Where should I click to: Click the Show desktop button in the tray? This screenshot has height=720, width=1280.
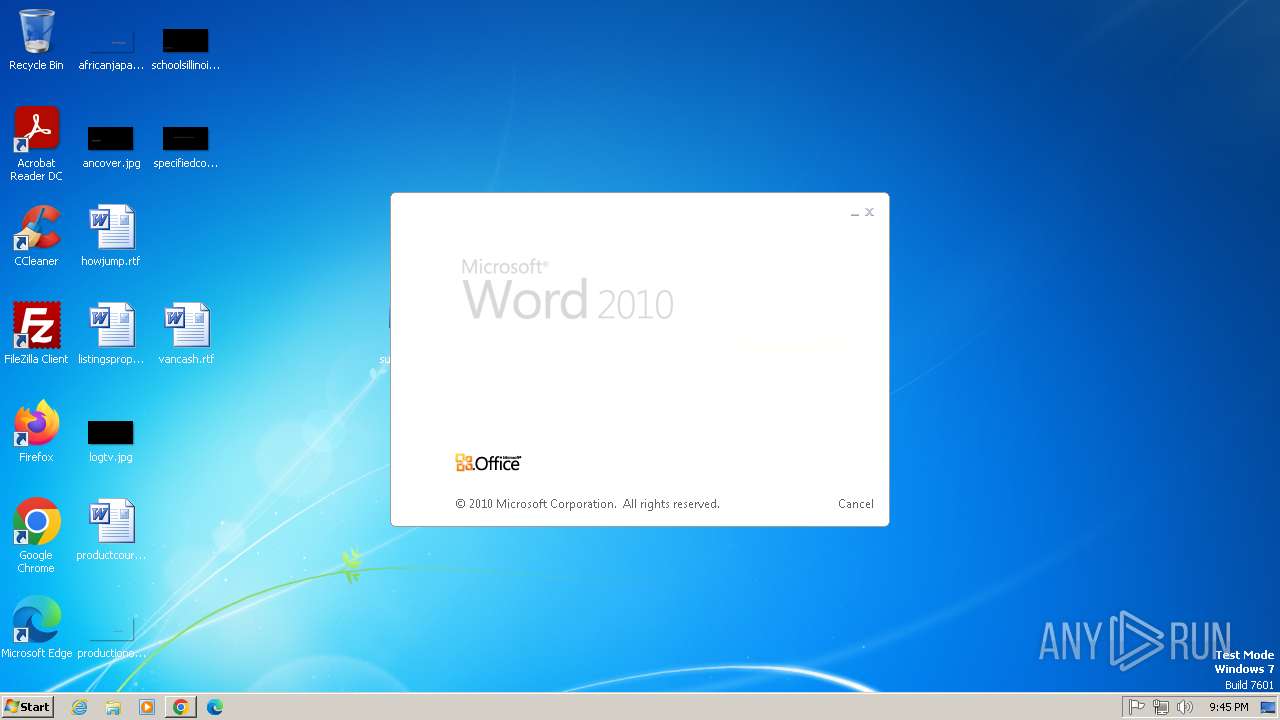click(1267, 707)
